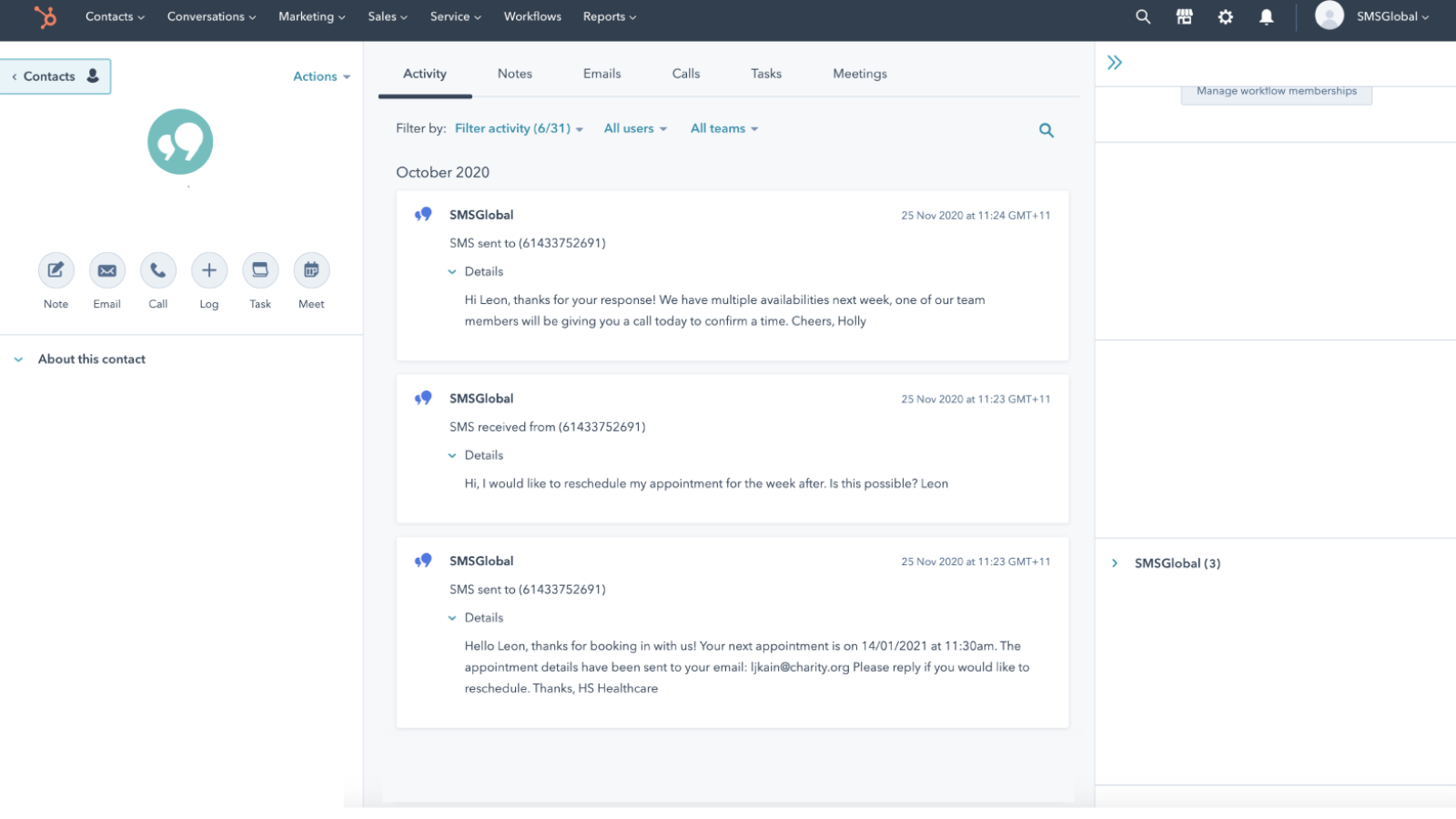Screen dimensions: 1456x819
Task: Open the Marketing menu
Action: pyautogui.click(x=310, y=16)
